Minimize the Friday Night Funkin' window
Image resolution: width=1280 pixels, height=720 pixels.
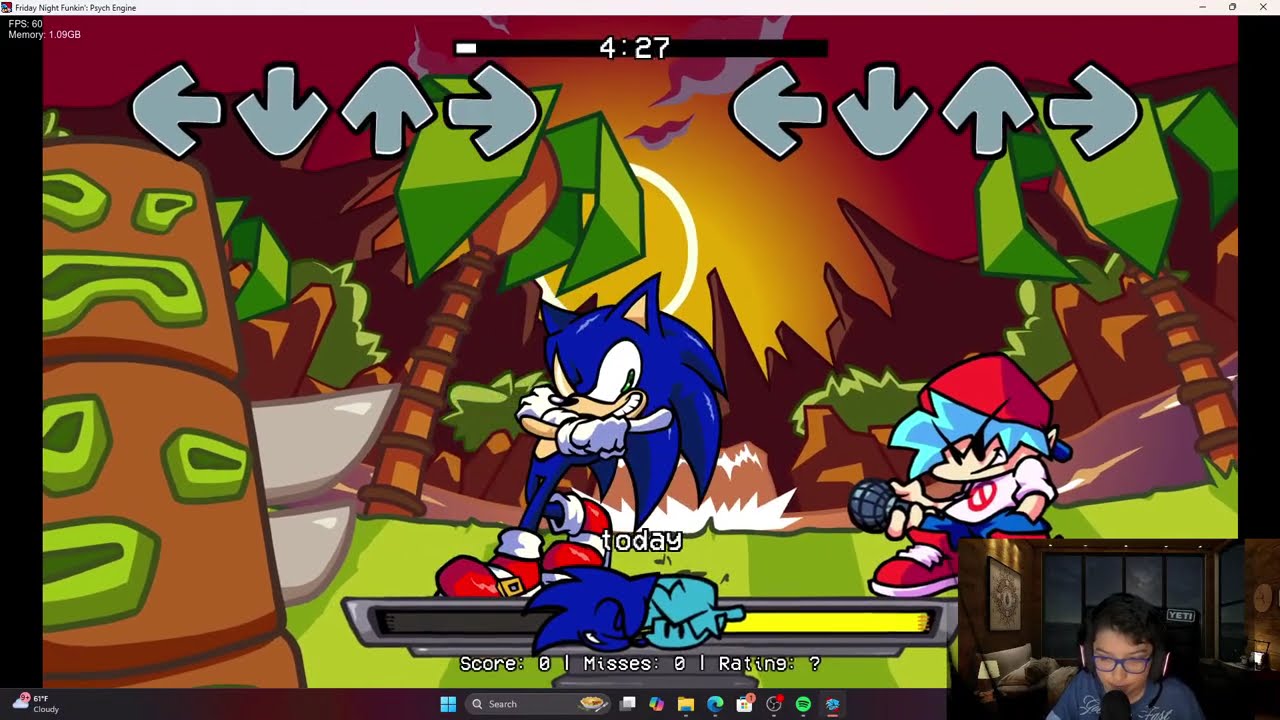click(x=1202, y=7)
